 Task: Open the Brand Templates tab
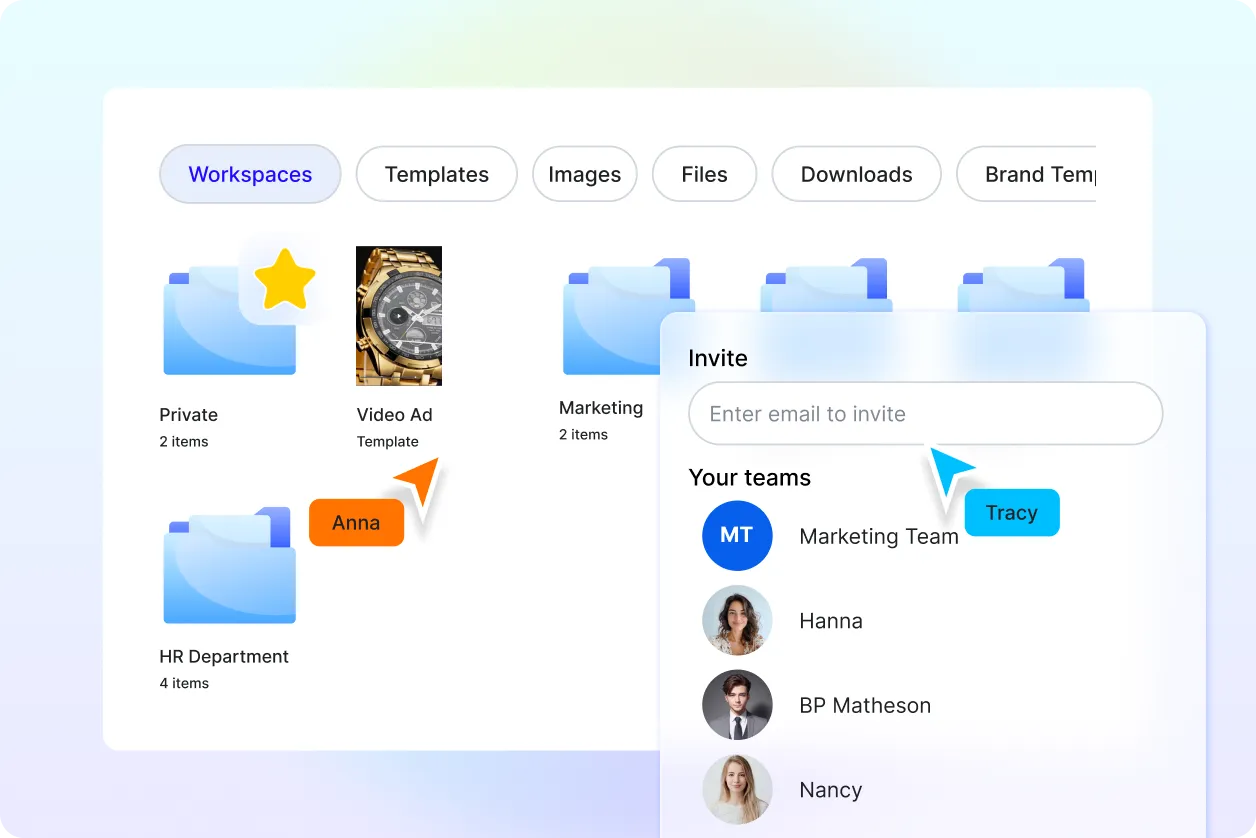coord(1027,174)
